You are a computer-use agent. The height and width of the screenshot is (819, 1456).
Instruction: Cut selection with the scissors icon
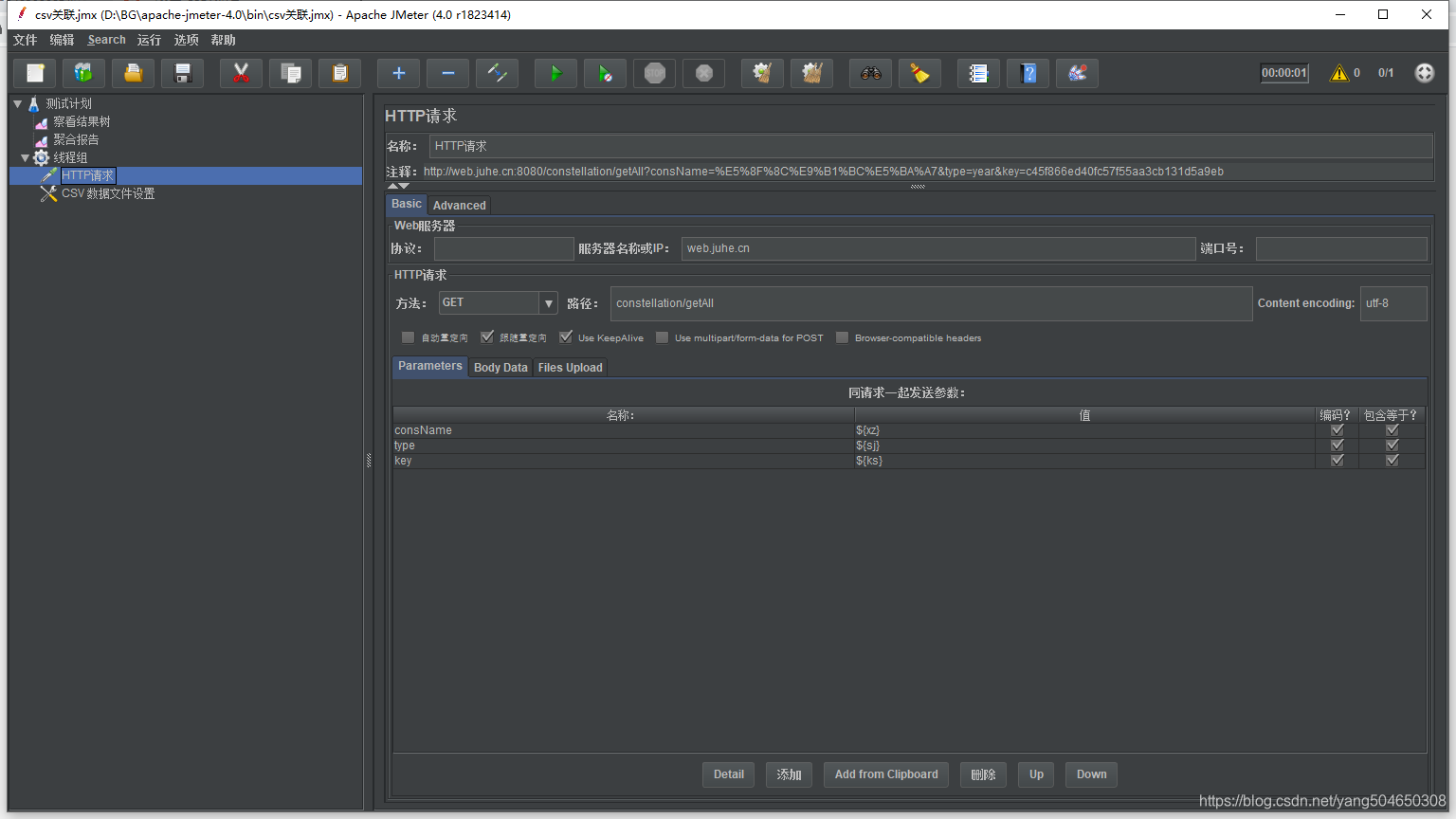242,73
